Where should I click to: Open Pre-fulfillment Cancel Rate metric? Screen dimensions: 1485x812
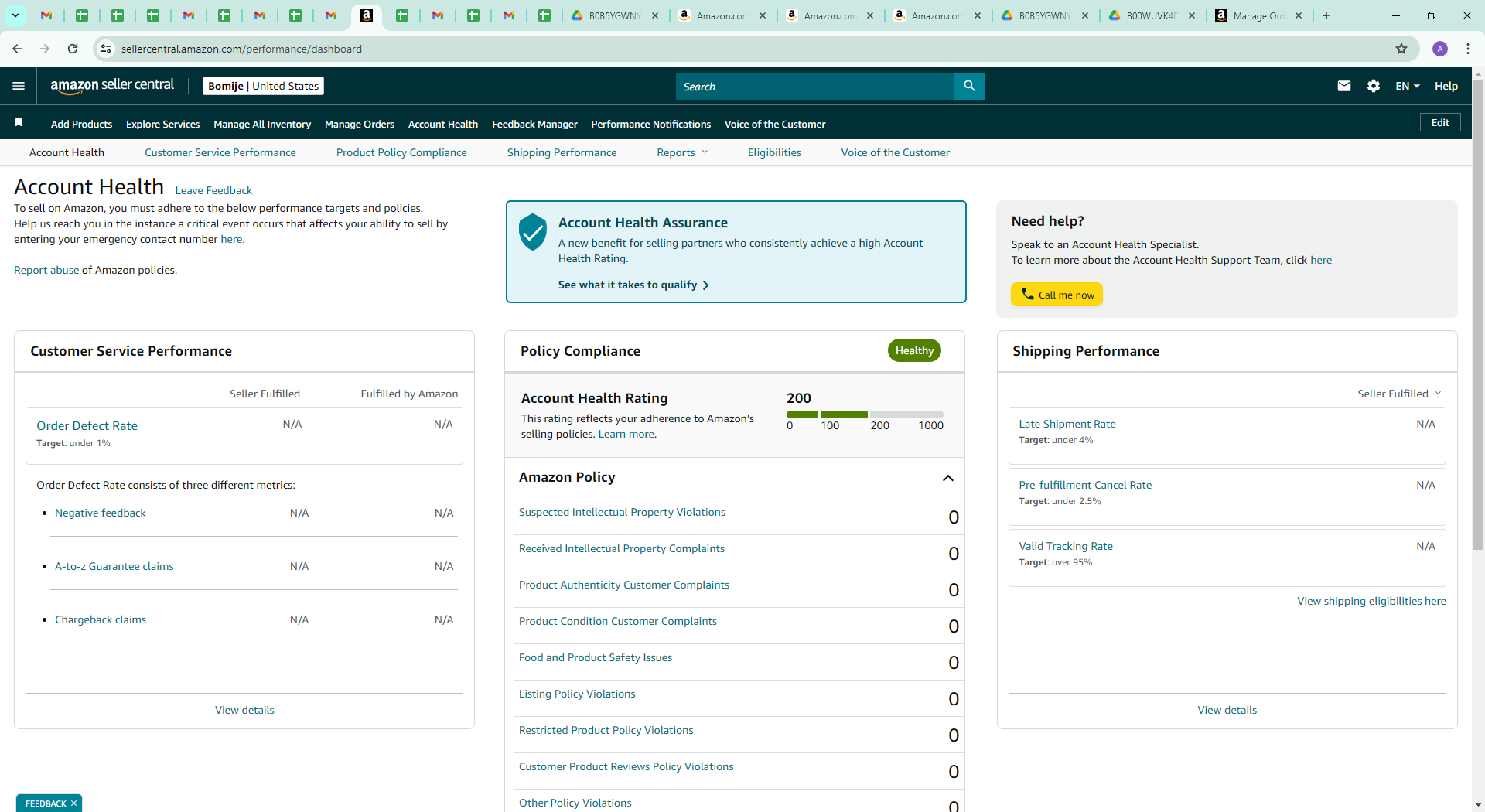coord(1085,485)
